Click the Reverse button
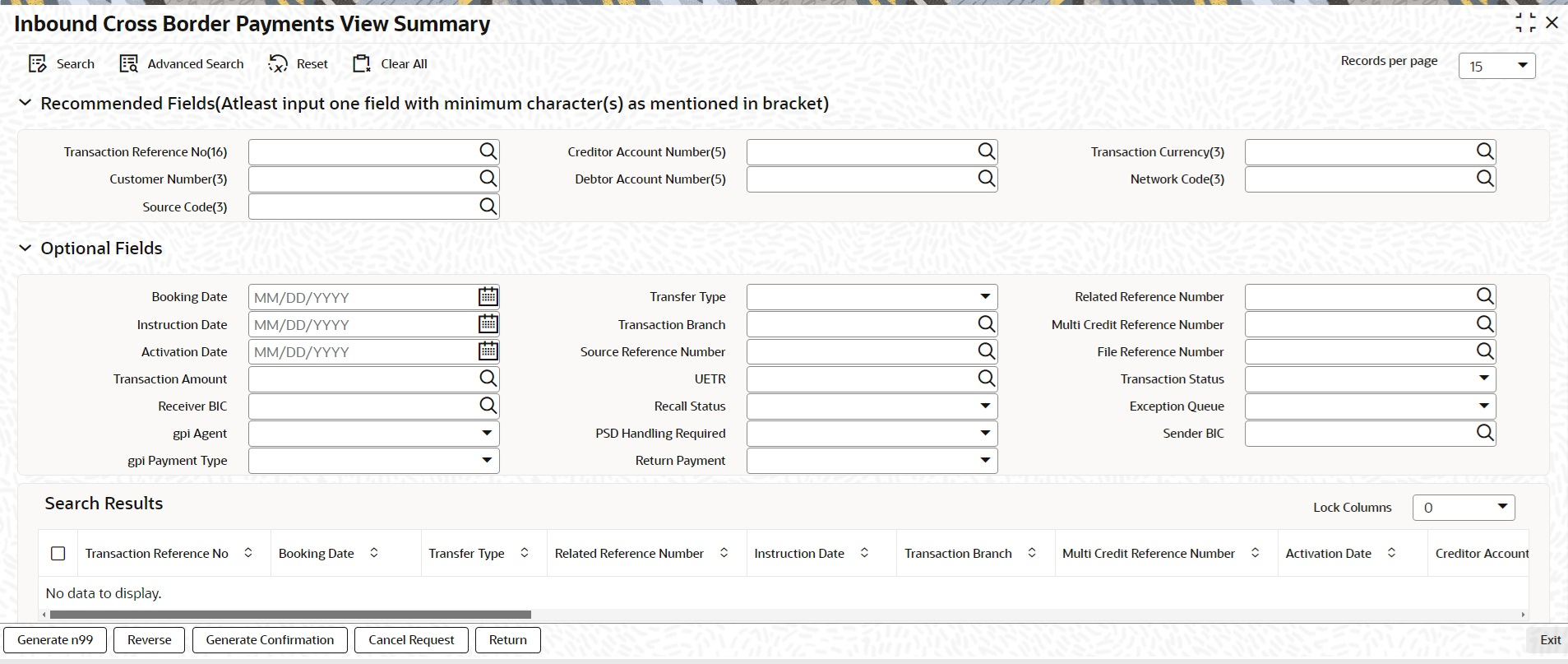 pos(150,640)
